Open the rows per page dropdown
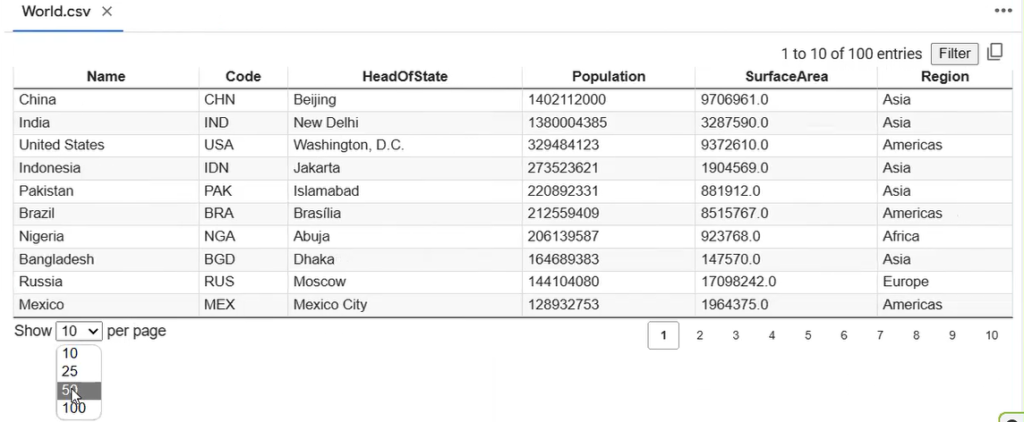The height and width of the screenshot is (422, 1024). [x=79, y=331]
